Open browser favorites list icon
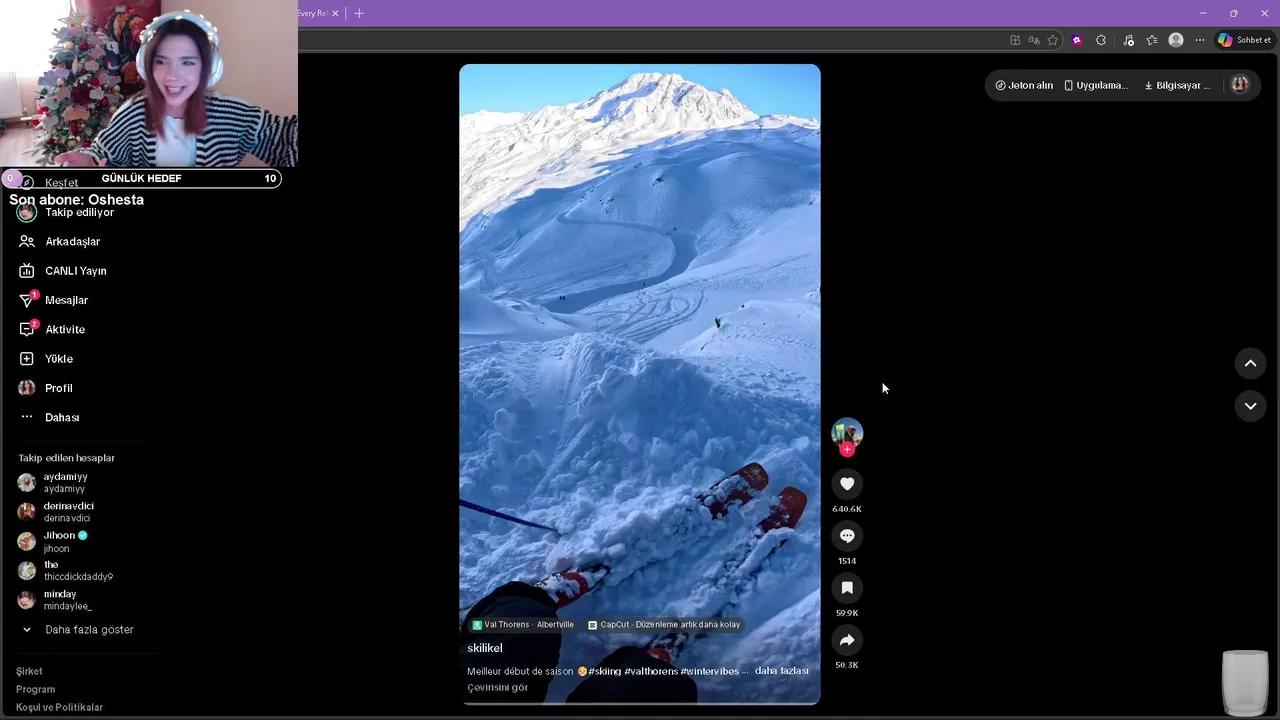This screenshot has width=1280, height=720. (x=1152, y=40)
